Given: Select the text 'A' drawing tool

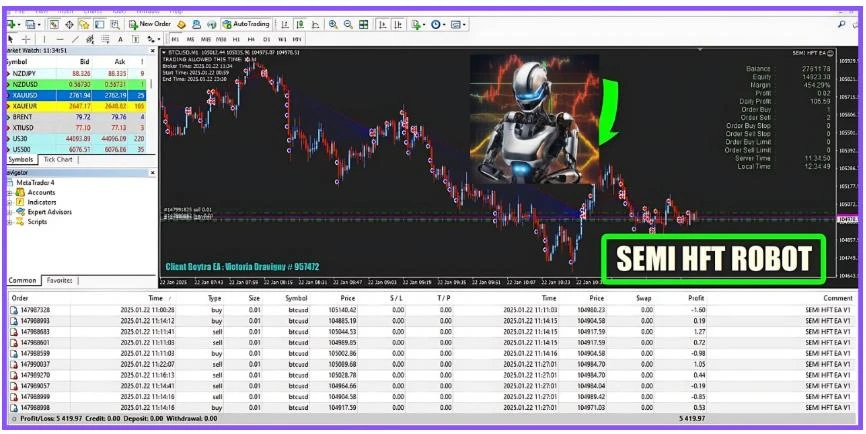Looking at the screenshot, I should (120, 39).
